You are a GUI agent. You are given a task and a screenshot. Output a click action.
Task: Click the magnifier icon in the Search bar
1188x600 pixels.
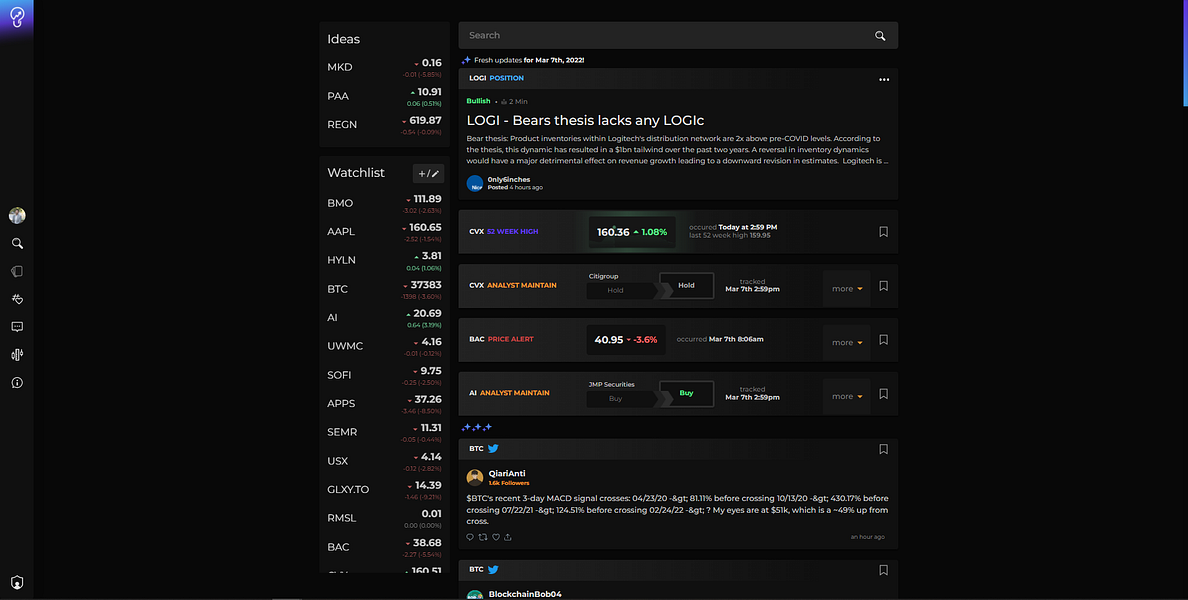[x=880, y=36]
